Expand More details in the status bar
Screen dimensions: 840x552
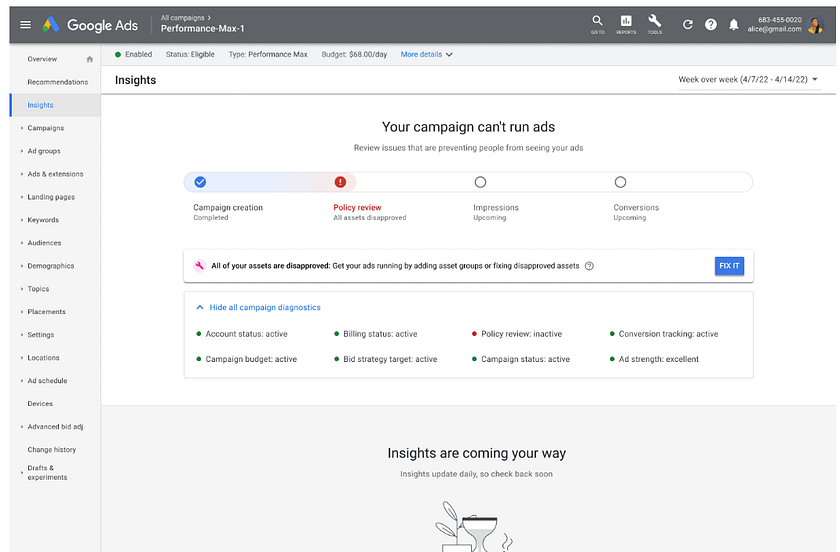point(426,55)
